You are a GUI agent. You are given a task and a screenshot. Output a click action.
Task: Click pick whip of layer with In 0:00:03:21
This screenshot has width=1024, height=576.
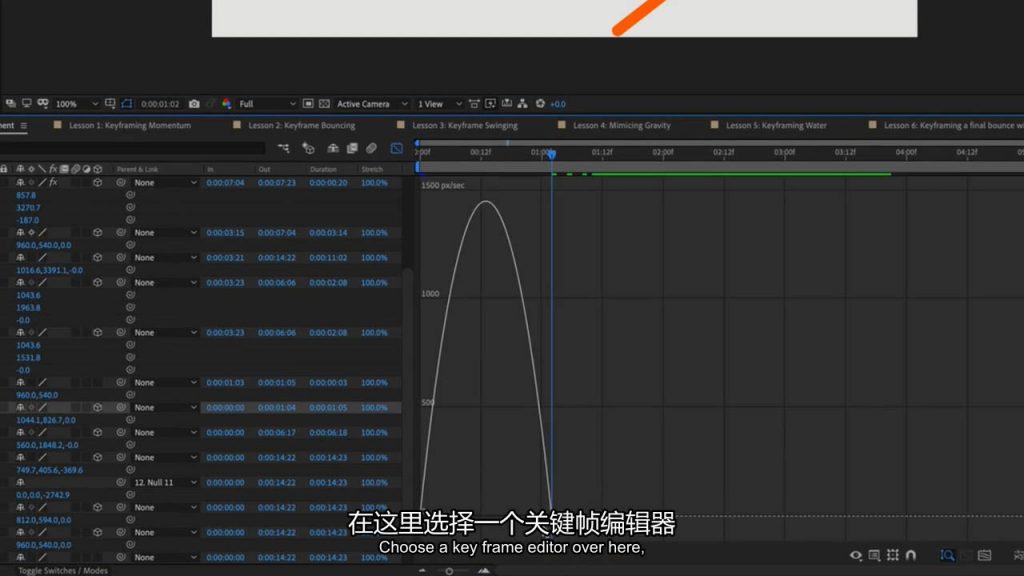tap(121, 257)
